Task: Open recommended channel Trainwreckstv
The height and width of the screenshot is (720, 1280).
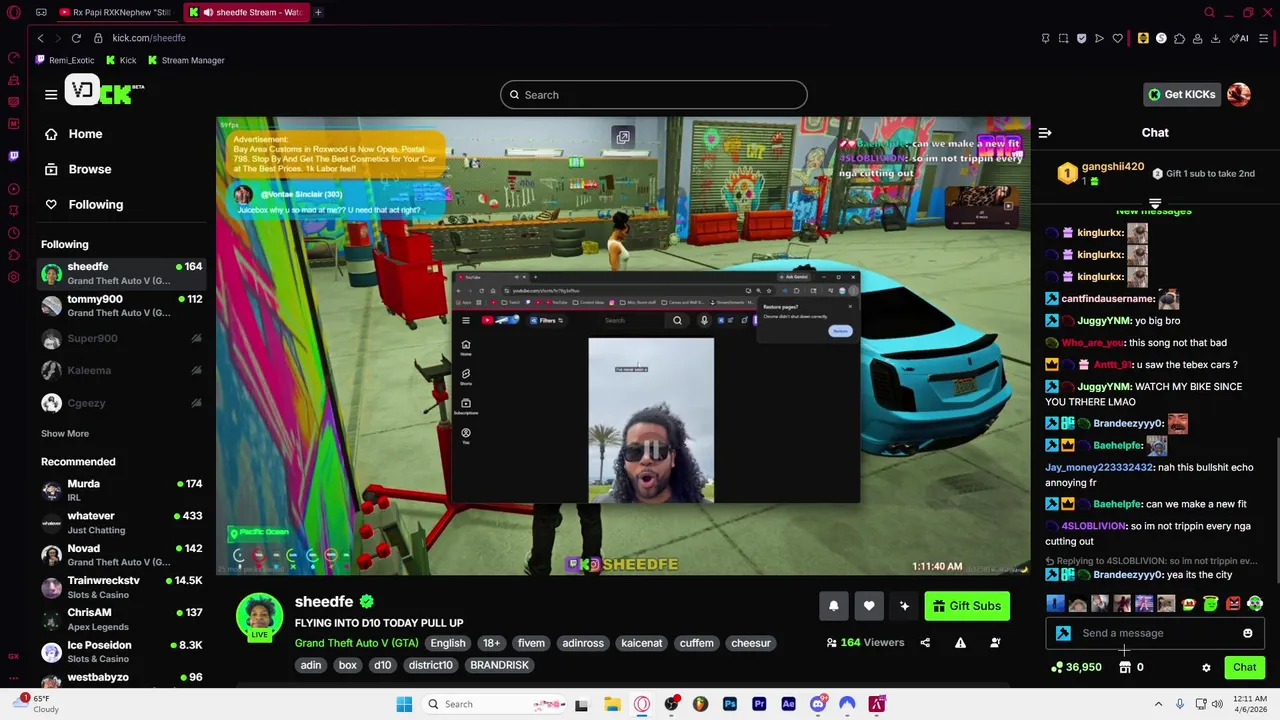Action: [x=121, y=587]
